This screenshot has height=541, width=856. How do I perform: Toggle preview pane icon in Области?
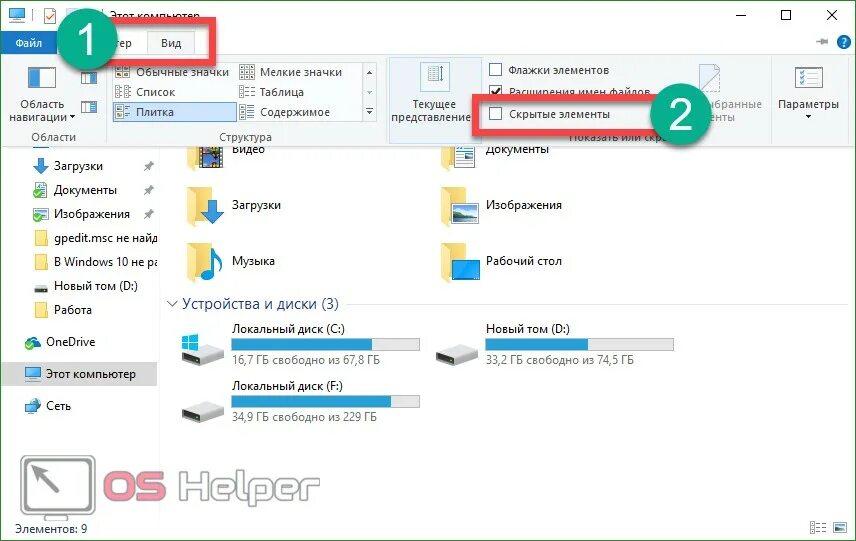[89, 78]
